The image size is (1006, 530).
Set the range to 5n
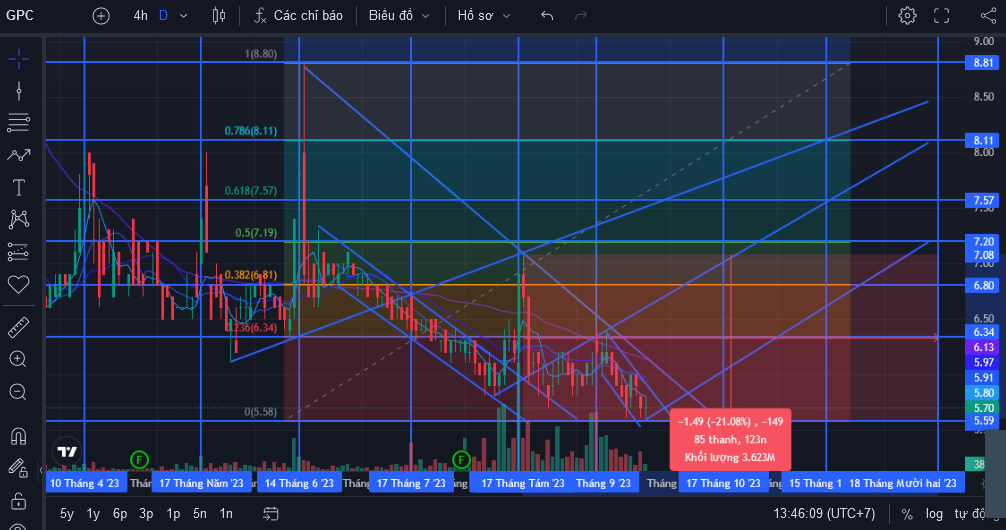click(200, 513)
